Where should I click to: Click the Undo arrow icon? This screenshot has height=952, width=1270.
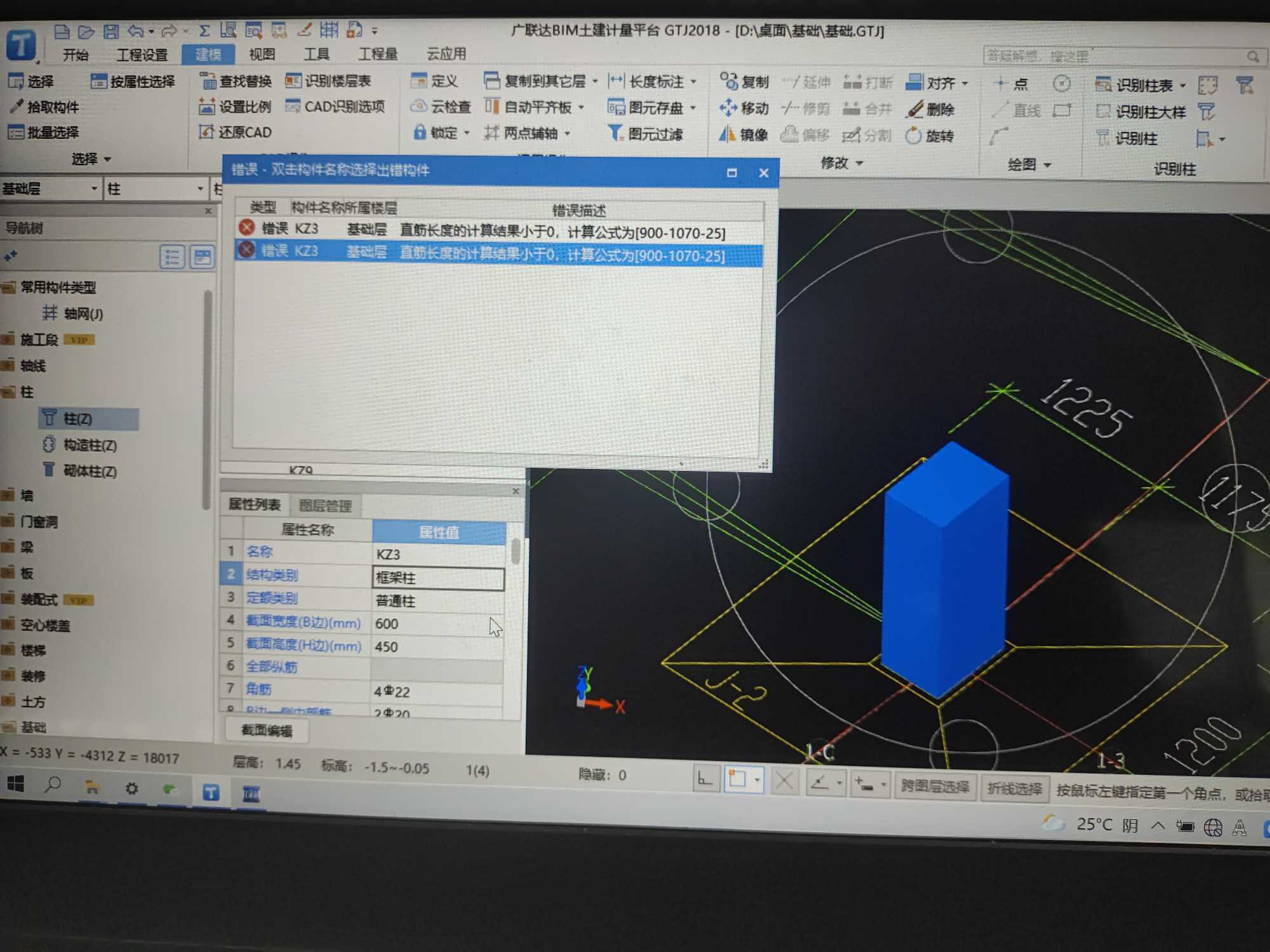pos(135,30)
